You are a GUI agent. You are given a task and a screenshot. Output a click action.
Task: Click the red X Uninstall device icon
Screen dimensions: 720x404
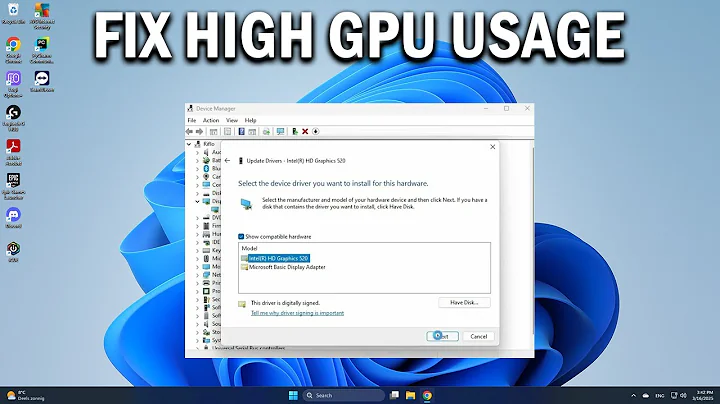point(305,132)
